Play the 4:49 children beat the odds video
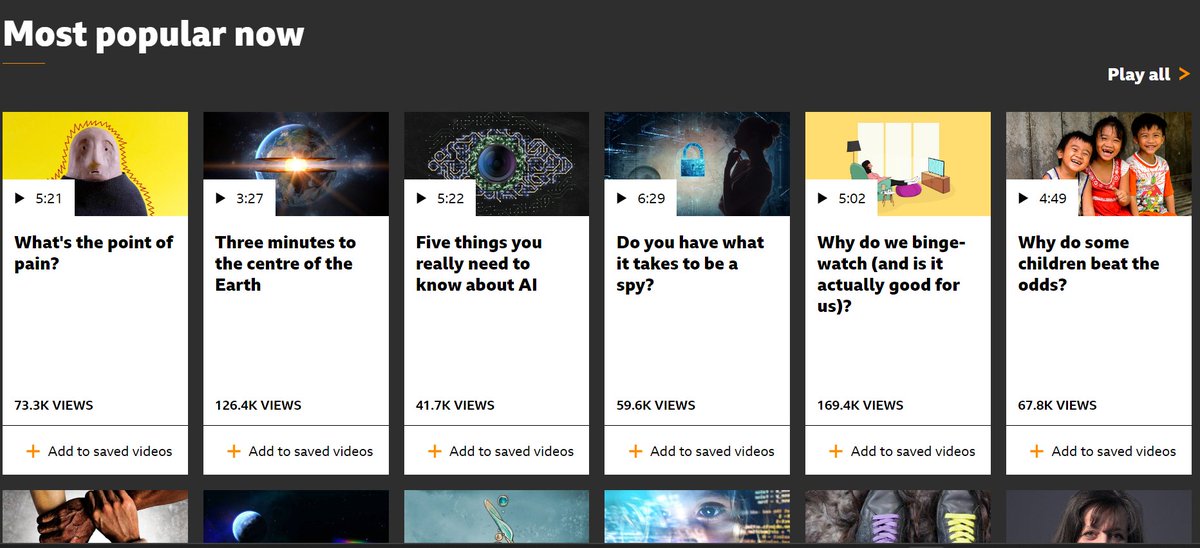Screen dimensions: 1200x548 point(1043,198)
